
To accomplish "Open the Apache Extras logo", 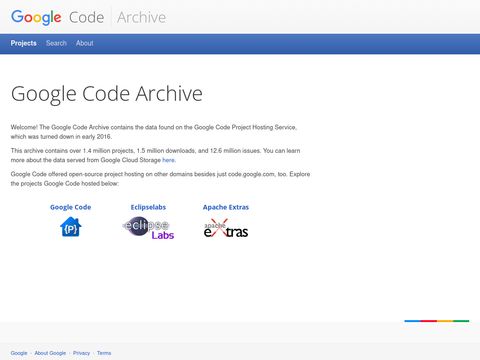I will point(226,228).
